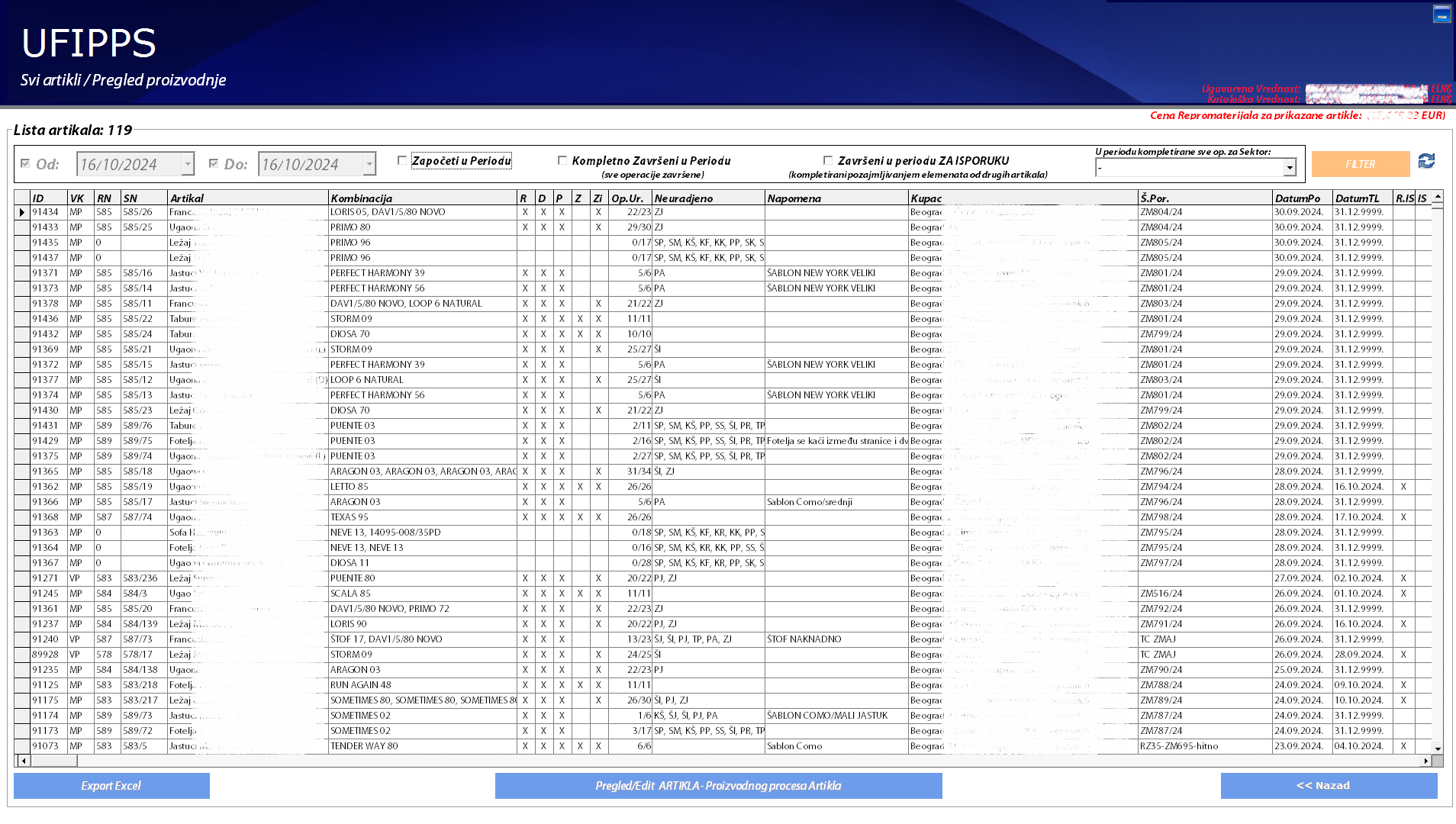Viewport: 1456px width, 824px height.
Task: Sort by Artikal column header
Action: (248, 198)
